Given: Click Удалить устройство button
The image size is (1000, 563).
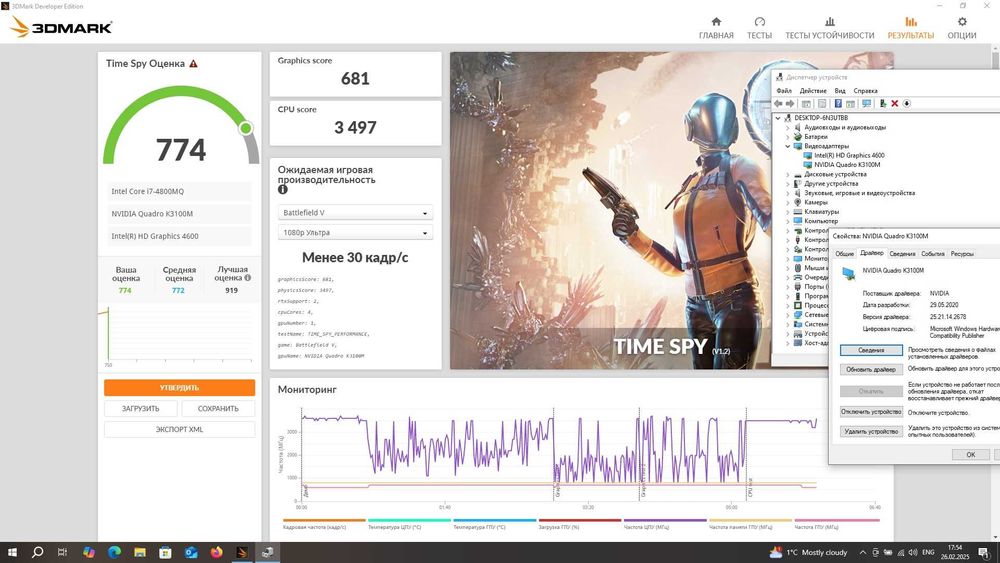Looking at the screenshot, I should tap(871, 432).
